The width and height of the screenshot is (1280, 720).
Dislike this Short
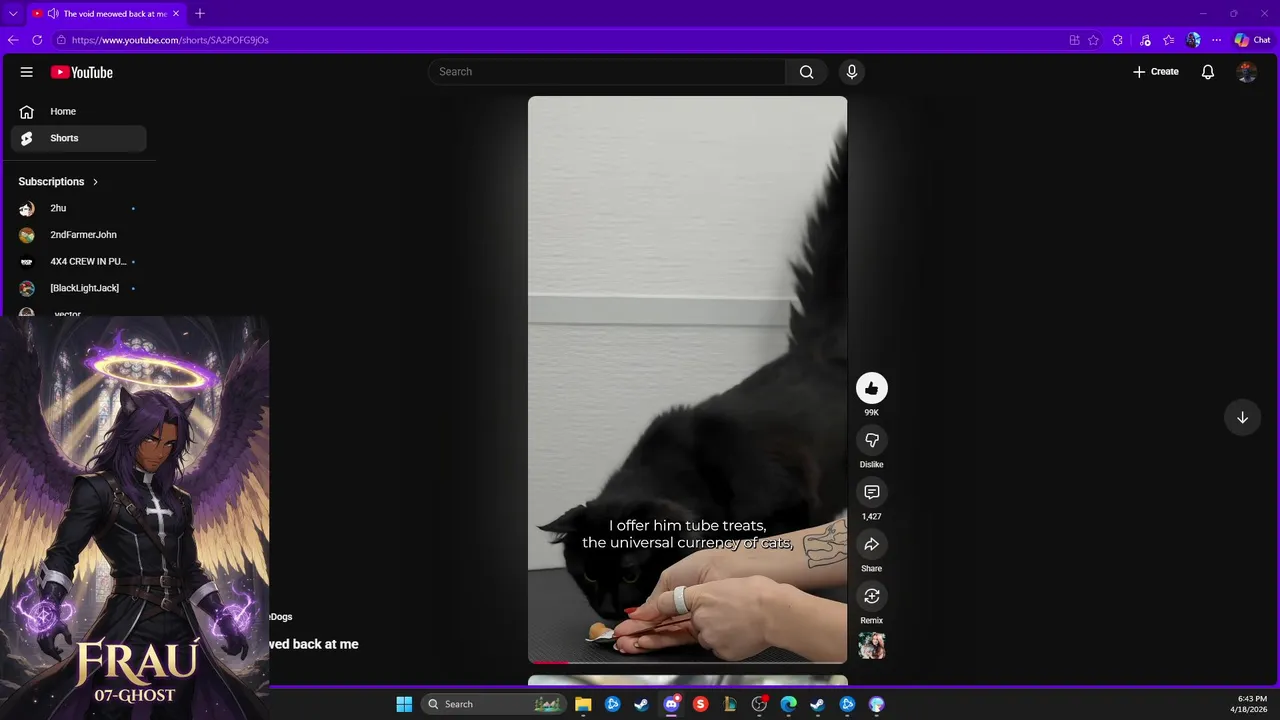point(872,440)
